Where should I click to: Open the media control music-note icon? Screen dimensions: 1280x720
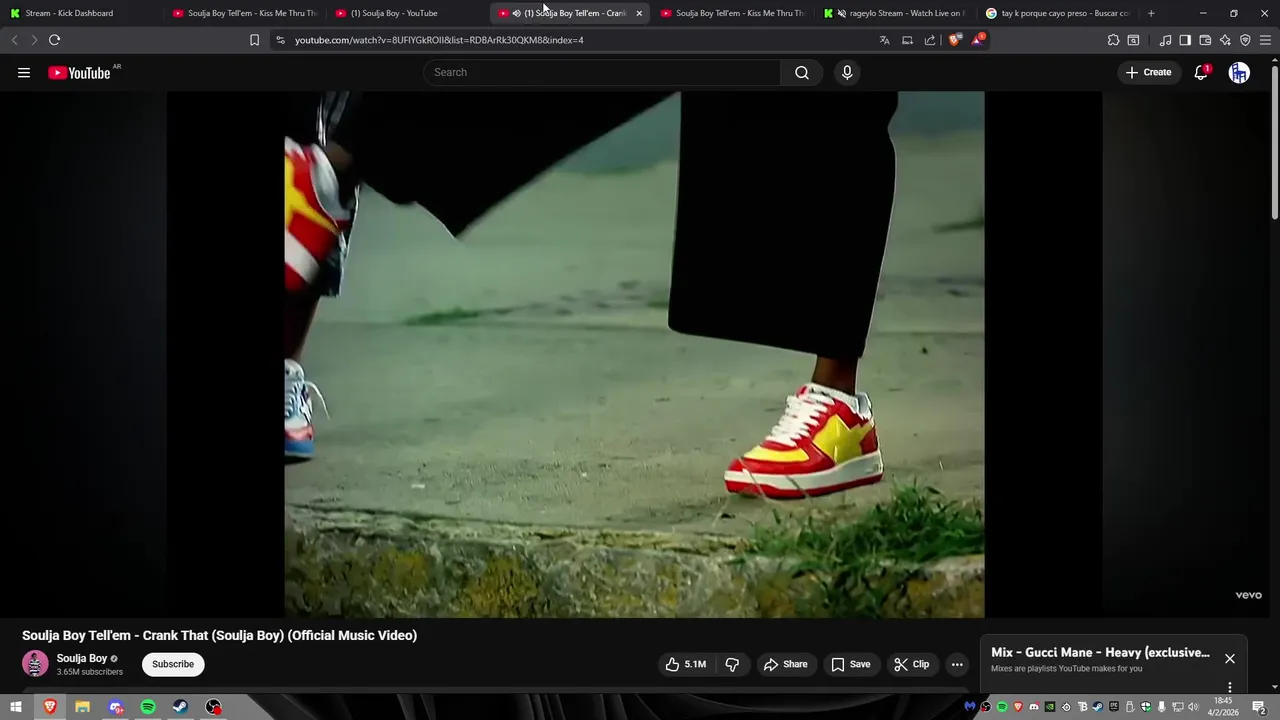1165,40
